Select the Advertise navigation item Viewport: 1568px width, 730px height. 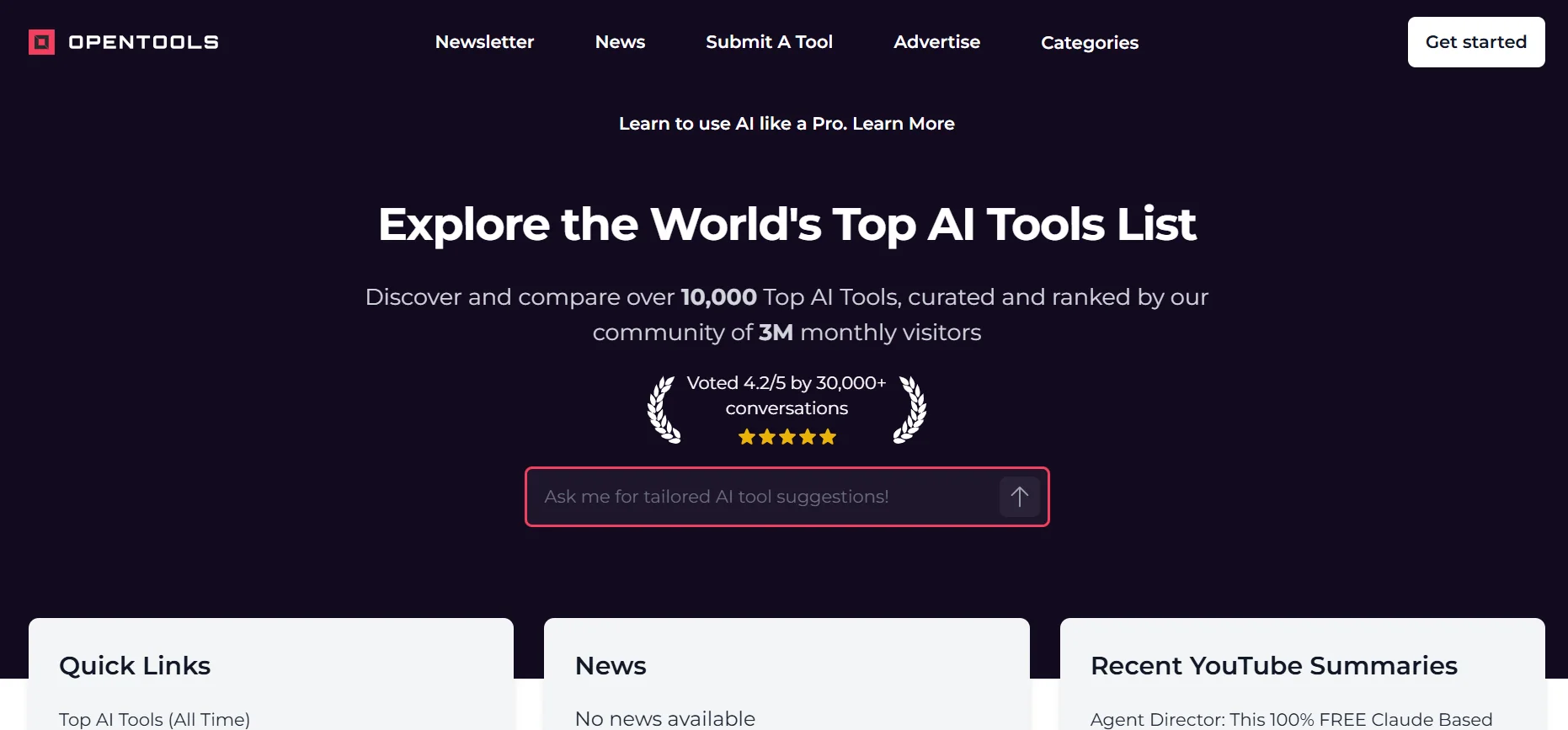tap(936, 42)
